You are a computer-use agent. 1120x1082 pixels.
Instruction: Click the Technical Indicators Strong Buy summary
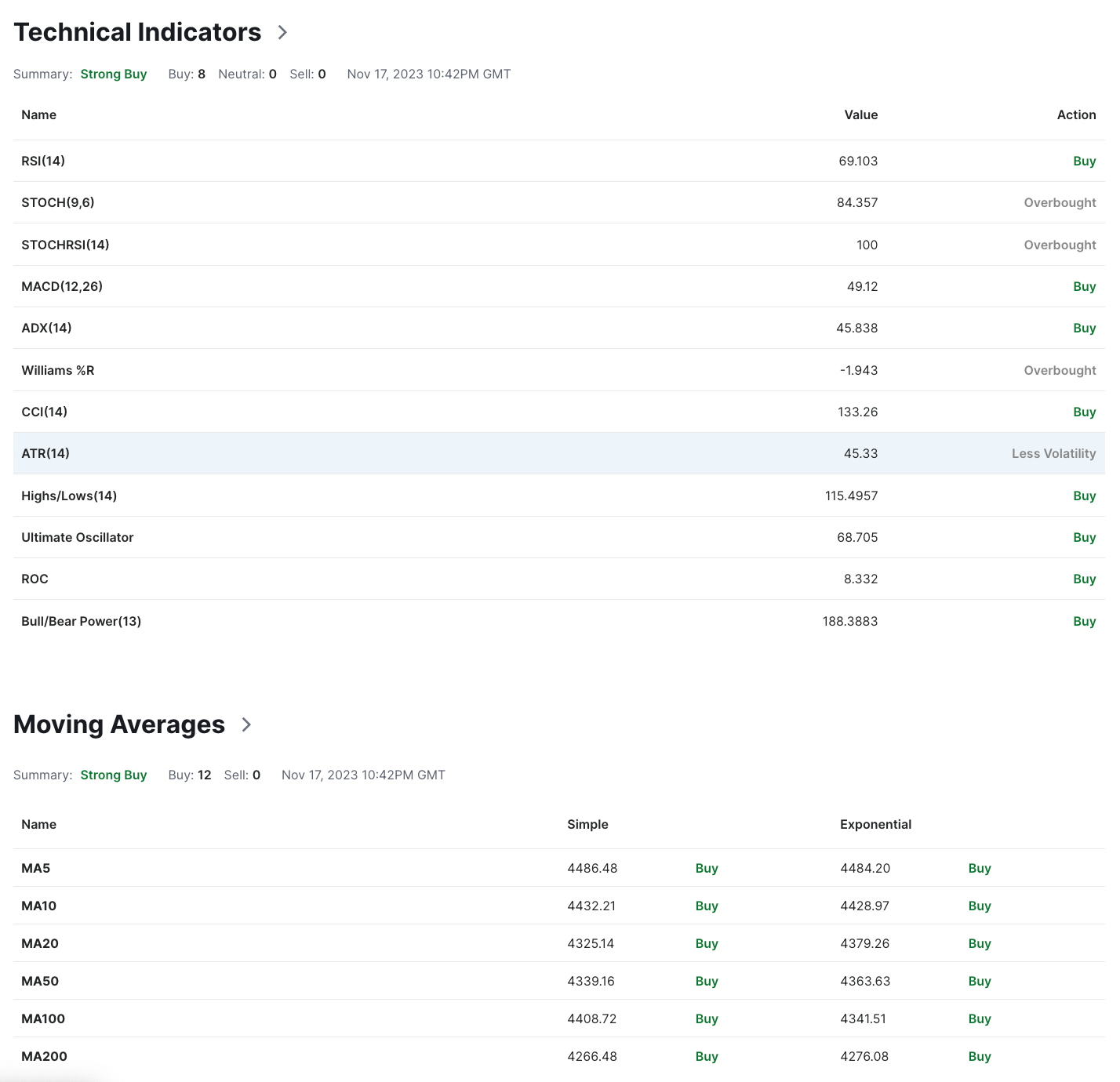pos(114,74)
